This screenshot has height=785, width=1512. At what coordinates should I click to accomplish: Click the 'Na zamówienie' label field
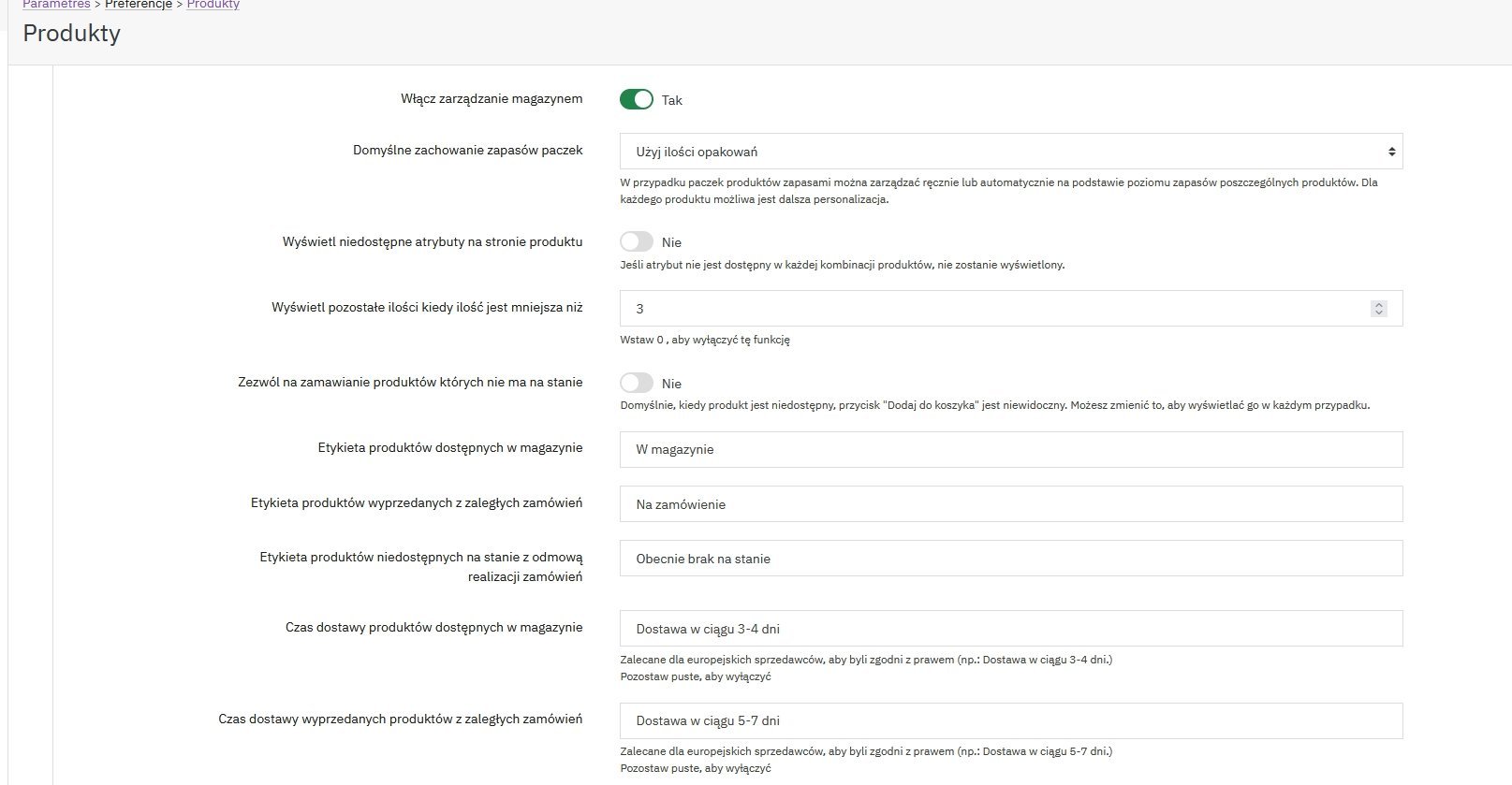pos(1011,504)
